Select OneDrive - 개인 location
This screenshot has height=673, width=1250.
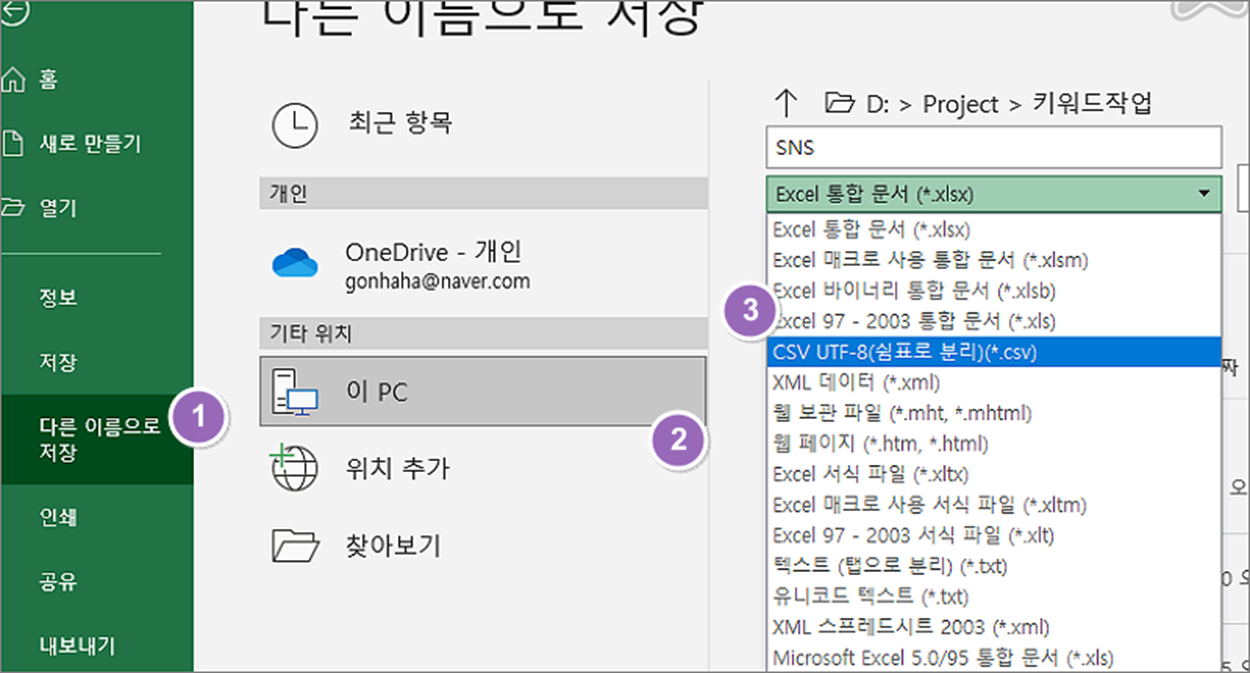pyautogui.click(x=483, y=265)
